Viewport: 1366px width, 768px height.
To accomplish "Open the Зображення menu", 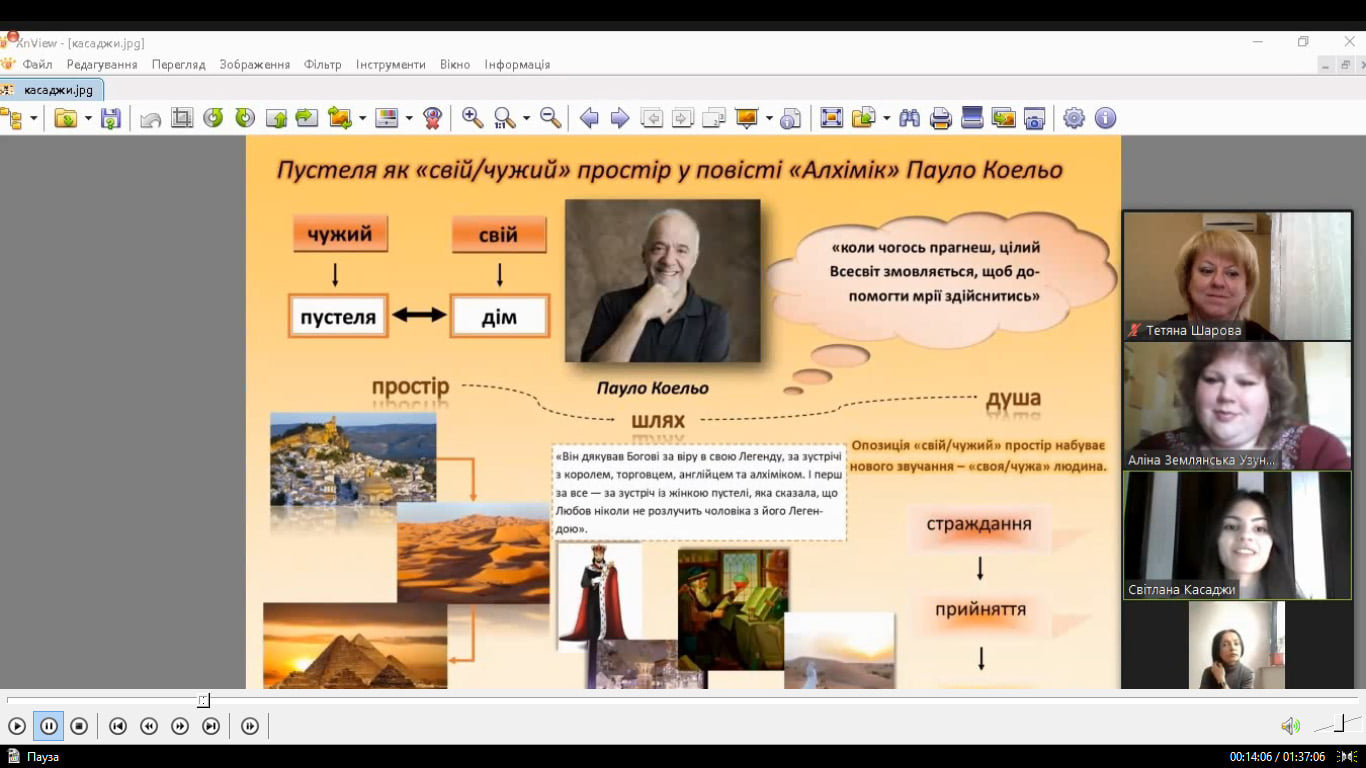I will [x=255, y=64].
